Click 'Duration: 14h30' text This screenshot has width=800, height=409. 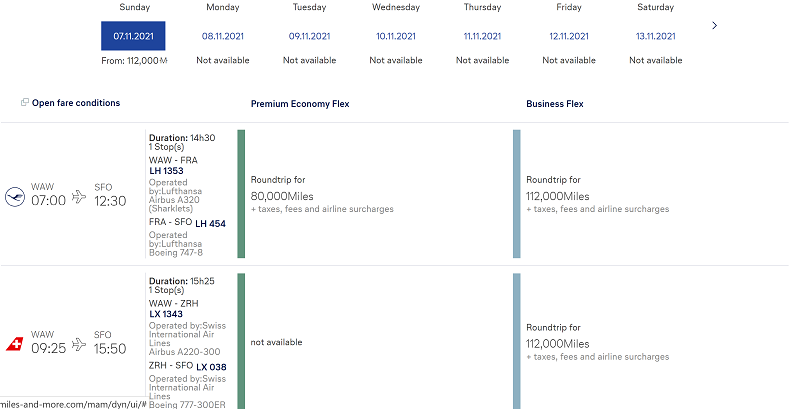[182, 138]
